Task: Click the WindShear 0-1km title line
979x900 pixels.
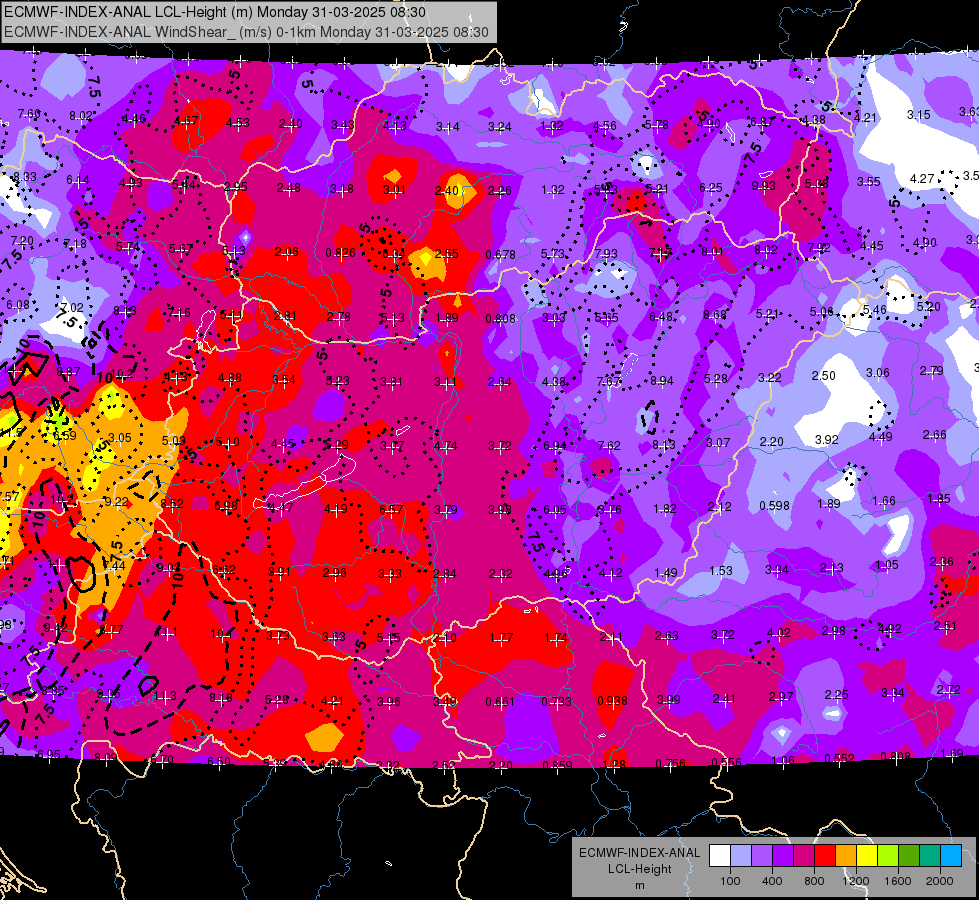Action: [246, 32]
